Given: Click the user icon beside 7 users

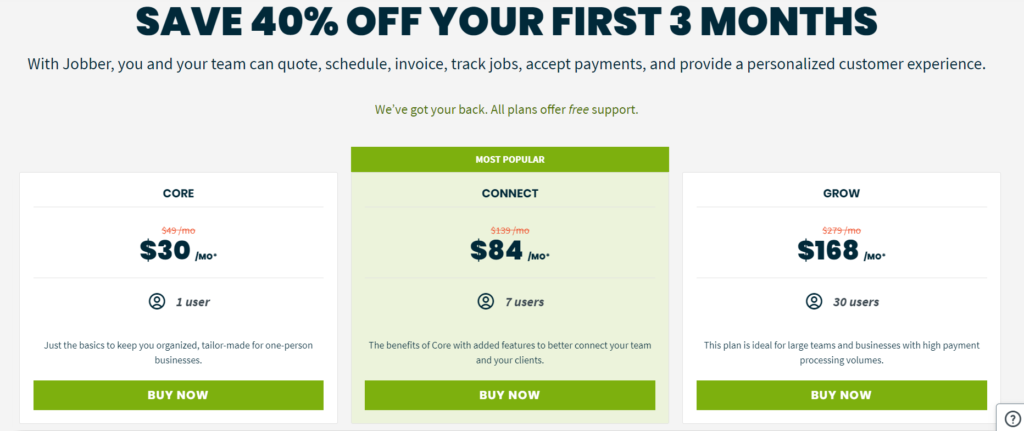Looking at the screenshot, I should pos(485,302).
